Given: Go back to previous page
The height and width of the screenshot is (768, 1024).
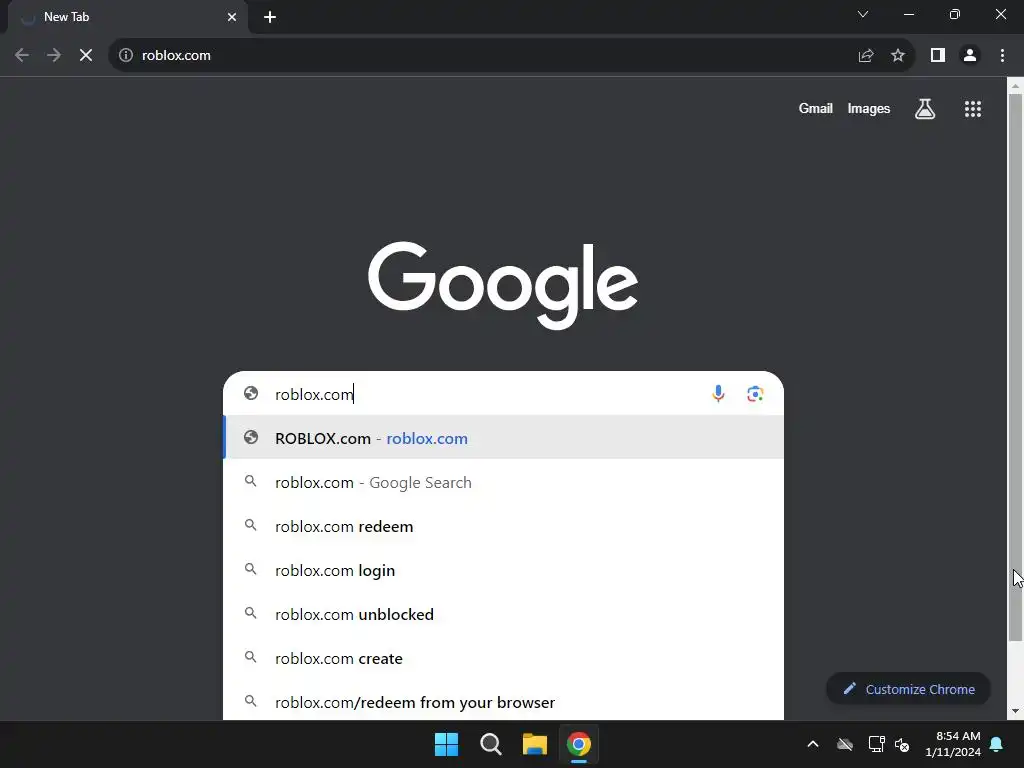Looking at the screenshot, I should point(22,56).
